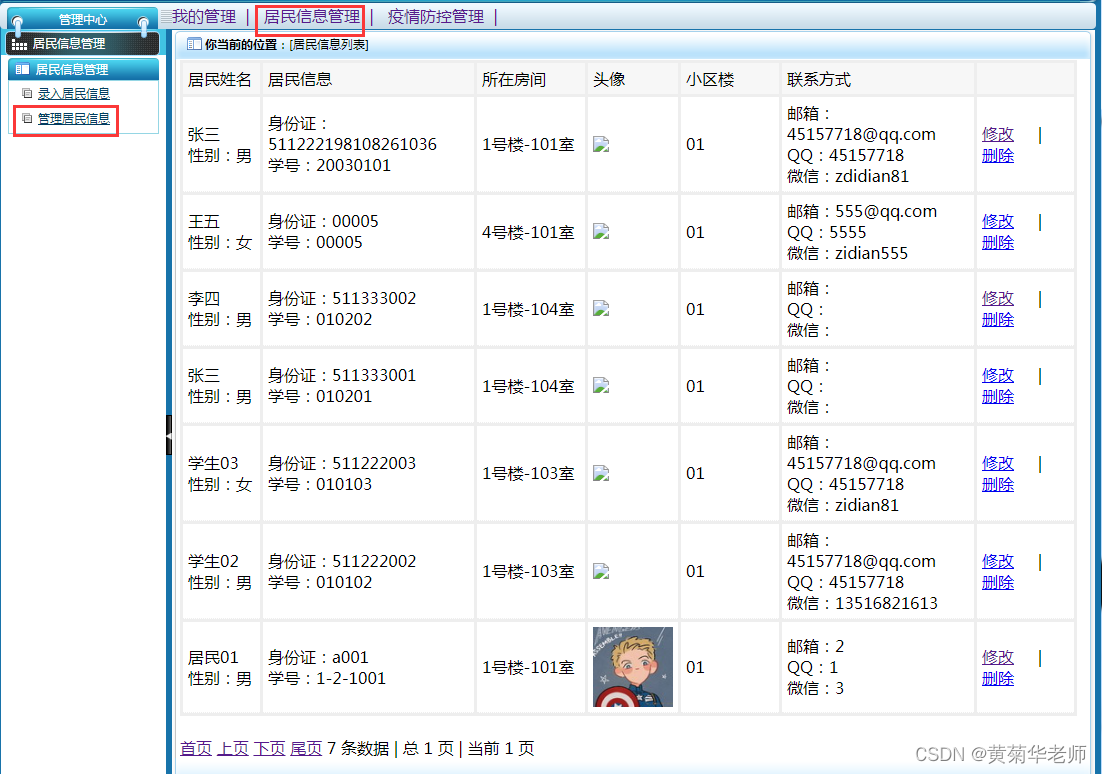1102x774 pixels.
Task: Delete the 居民01 record
Action: pos(997,678)
